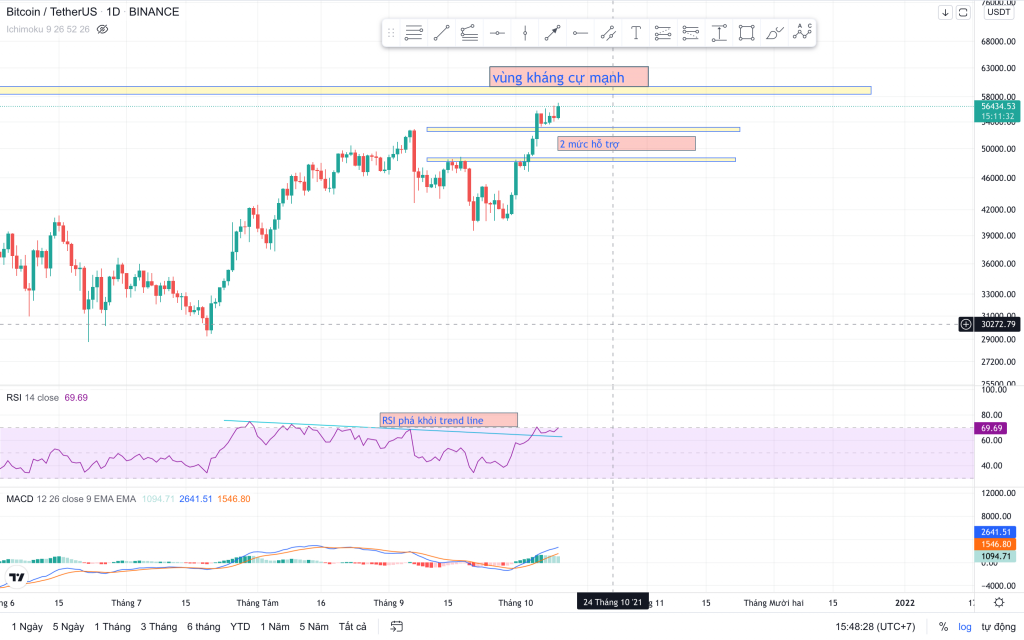Toggle log scale on price axis
Viewport: 1024px width, 640px height.
(964, 627)
